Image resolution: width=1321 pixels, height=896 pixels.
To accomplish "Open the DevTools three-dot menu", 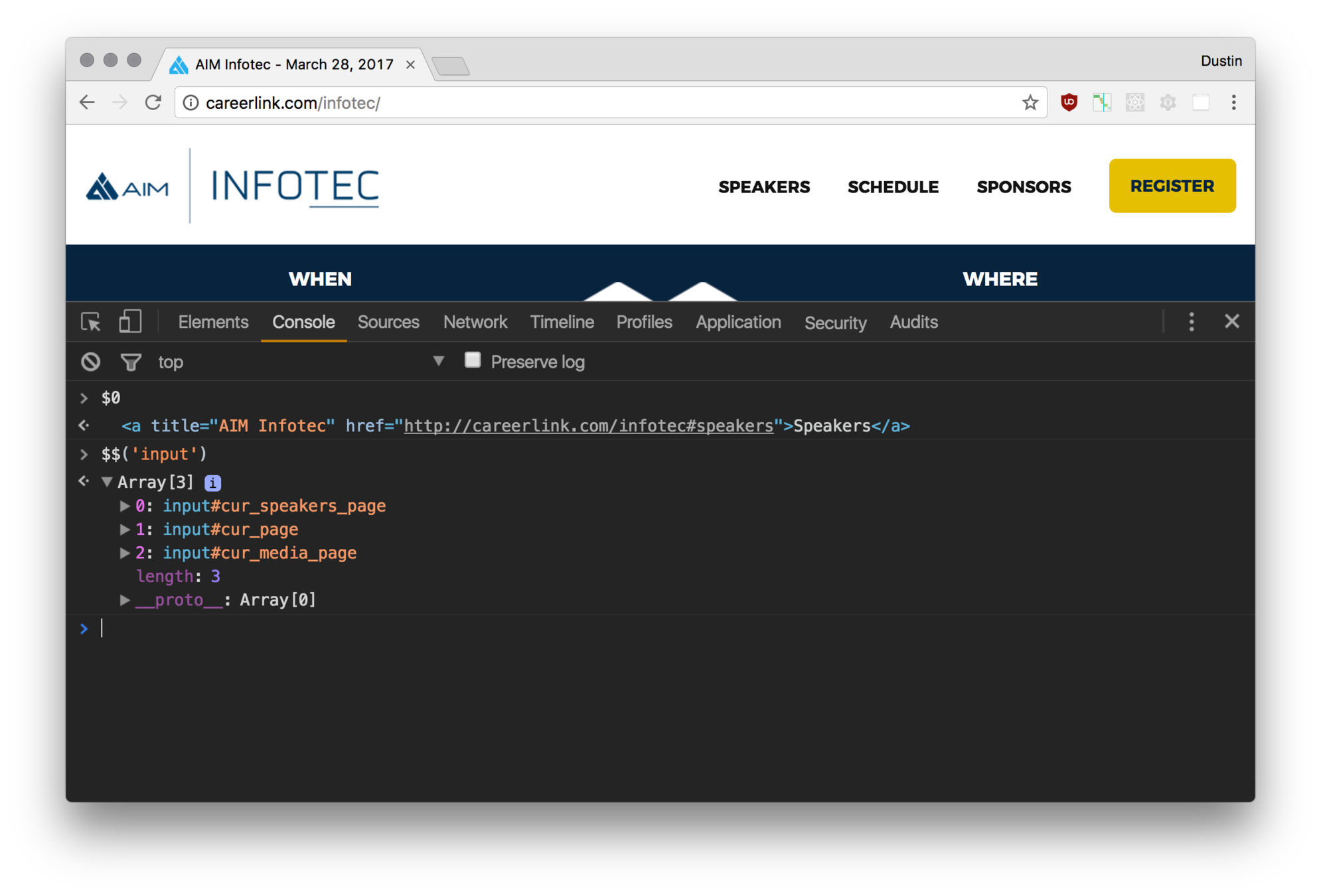I will point(1192,322).
